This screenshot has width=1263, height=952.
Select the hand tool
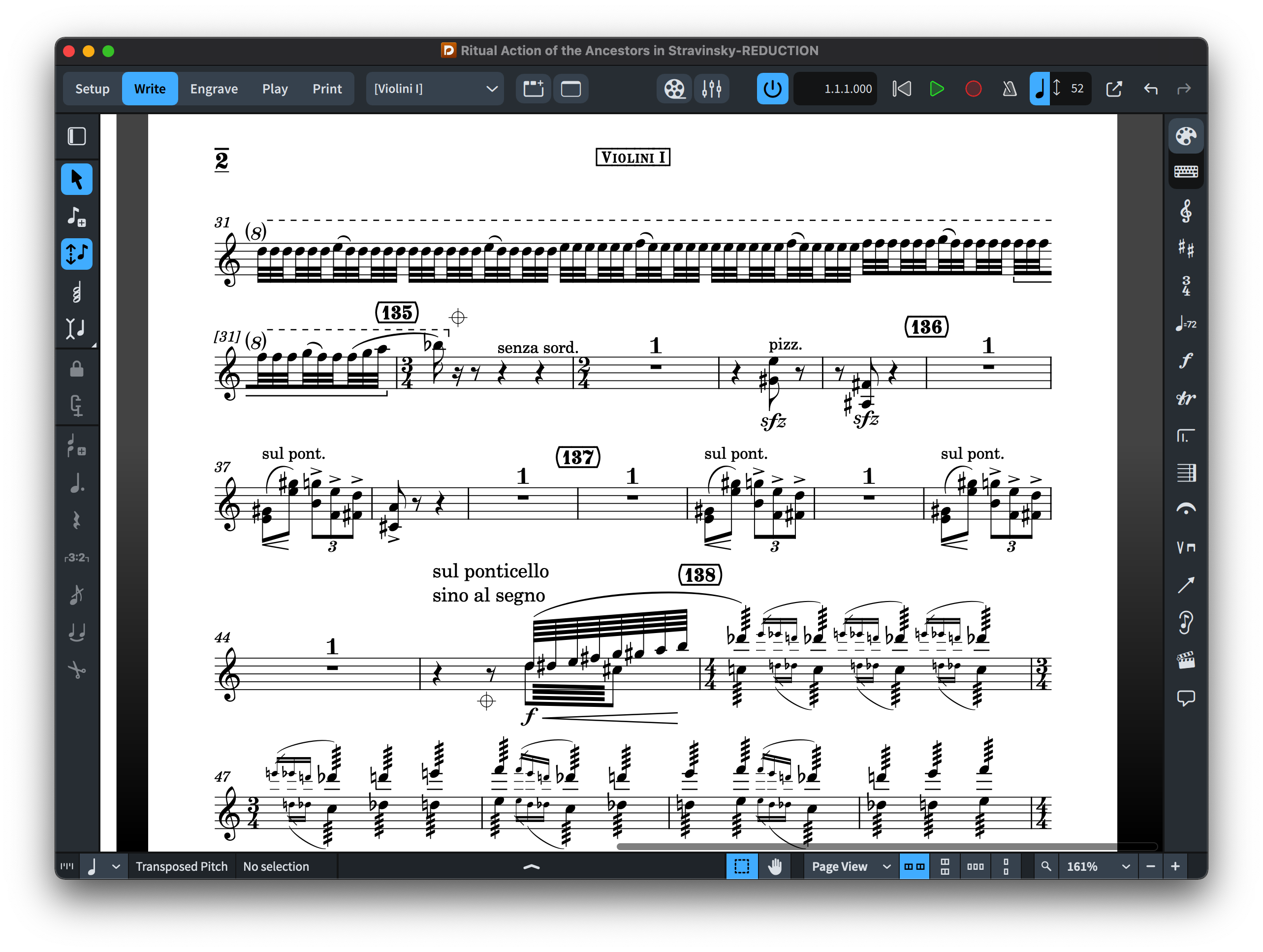coord(774,866)
